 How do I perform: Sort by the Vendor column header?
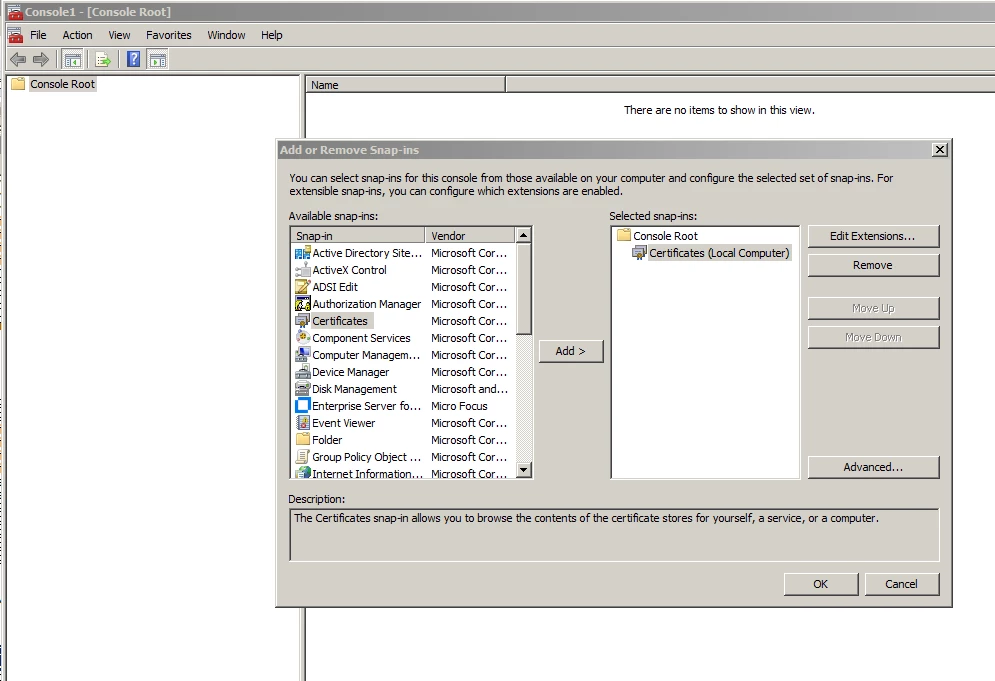pos(470,235)
